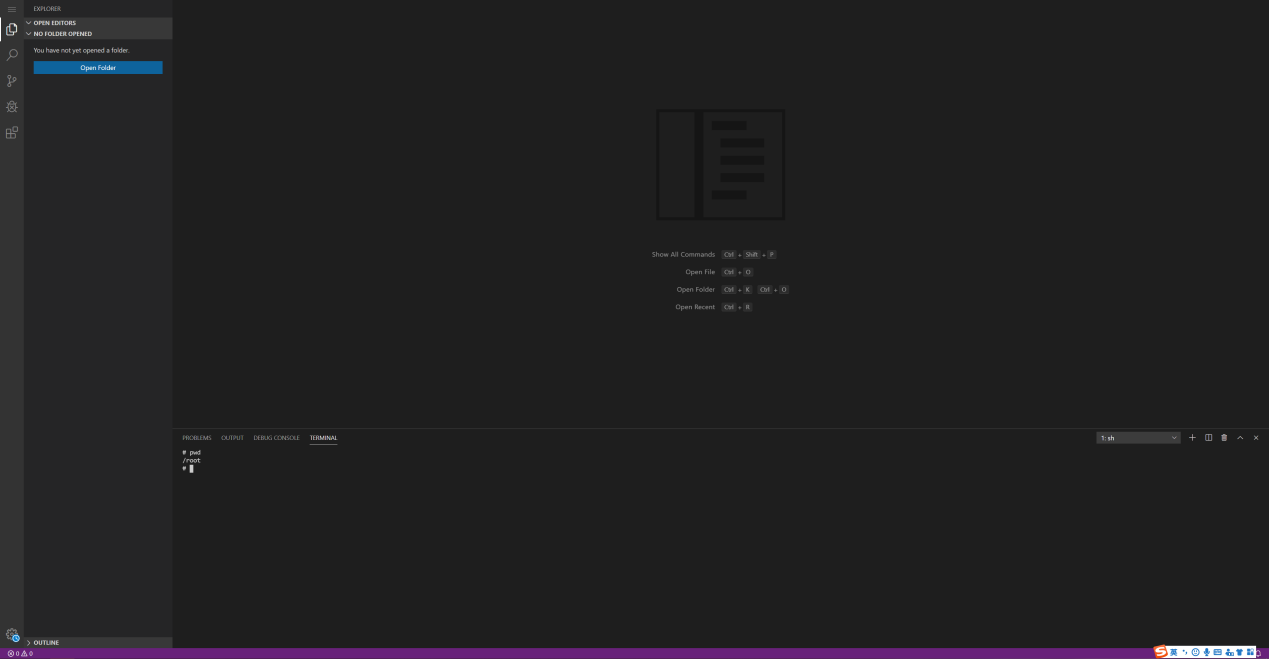Screen dimensions: 1269x659
Task: Open the '1: sh' terminal selector dropdown
Action: coord(1138,438)
